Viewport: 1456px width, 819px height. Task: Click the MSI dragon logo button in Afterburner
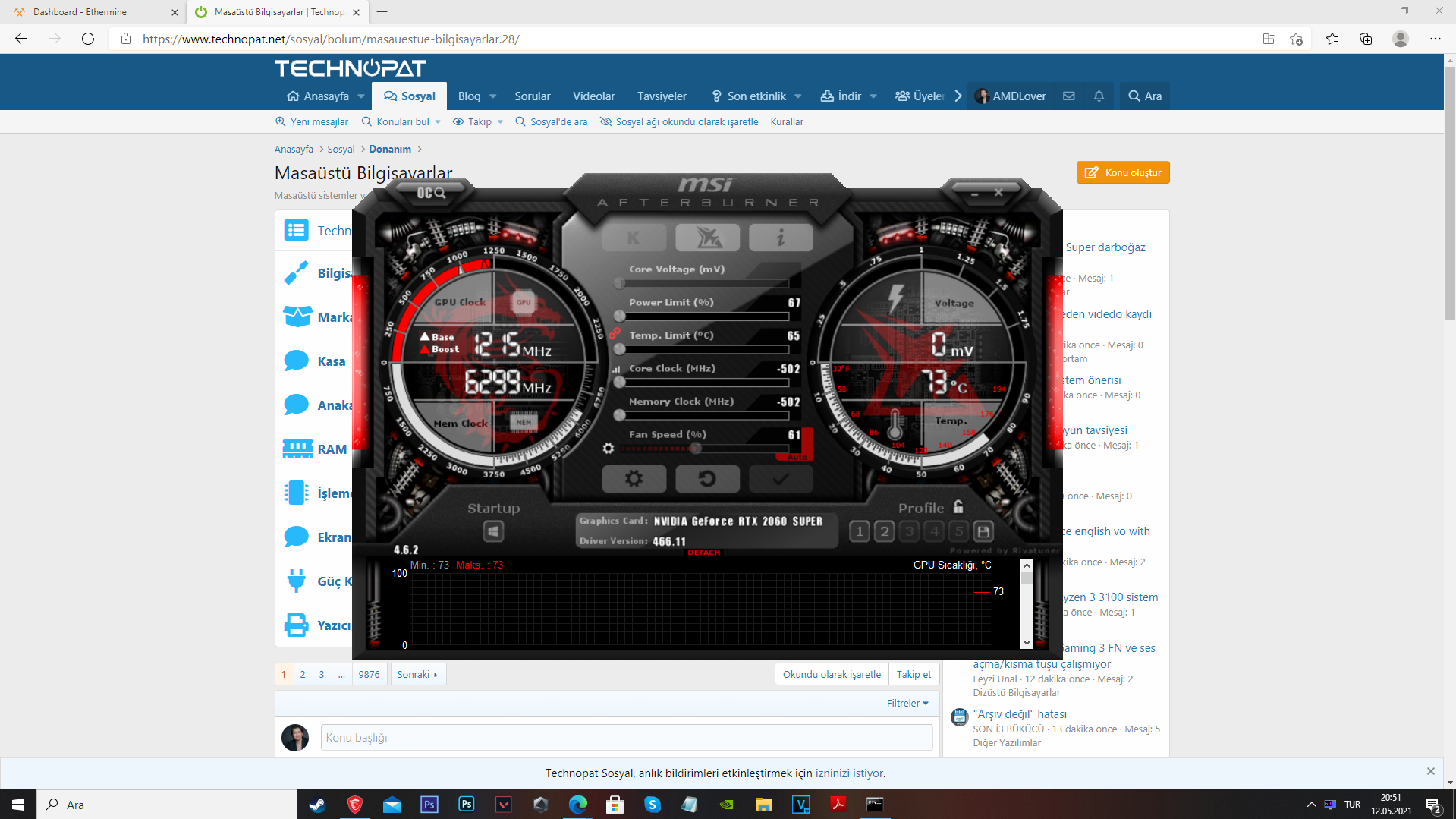707,238
